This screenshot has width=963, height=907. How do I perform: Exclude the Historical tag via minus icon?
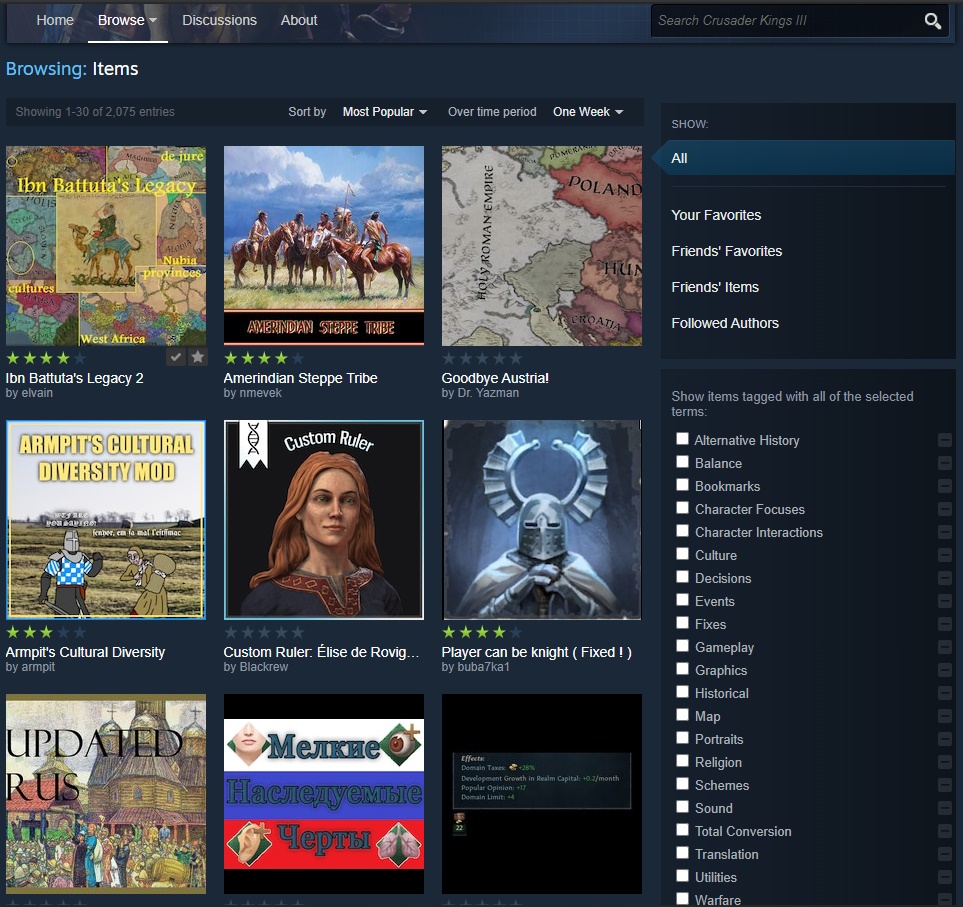(x=945, y=693)
